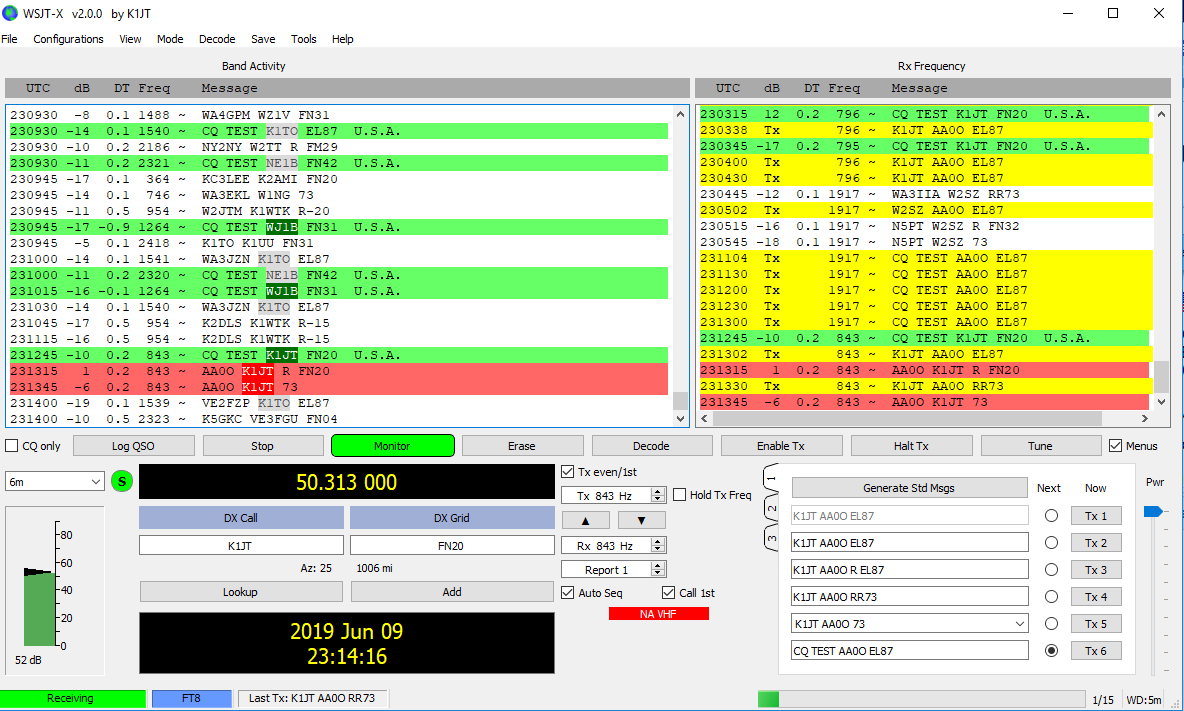Viewport: 1184px width, 711px height.
Task: Click Rx Frequency horizontal scrollbar right arrow
Action: (1145, 418)
